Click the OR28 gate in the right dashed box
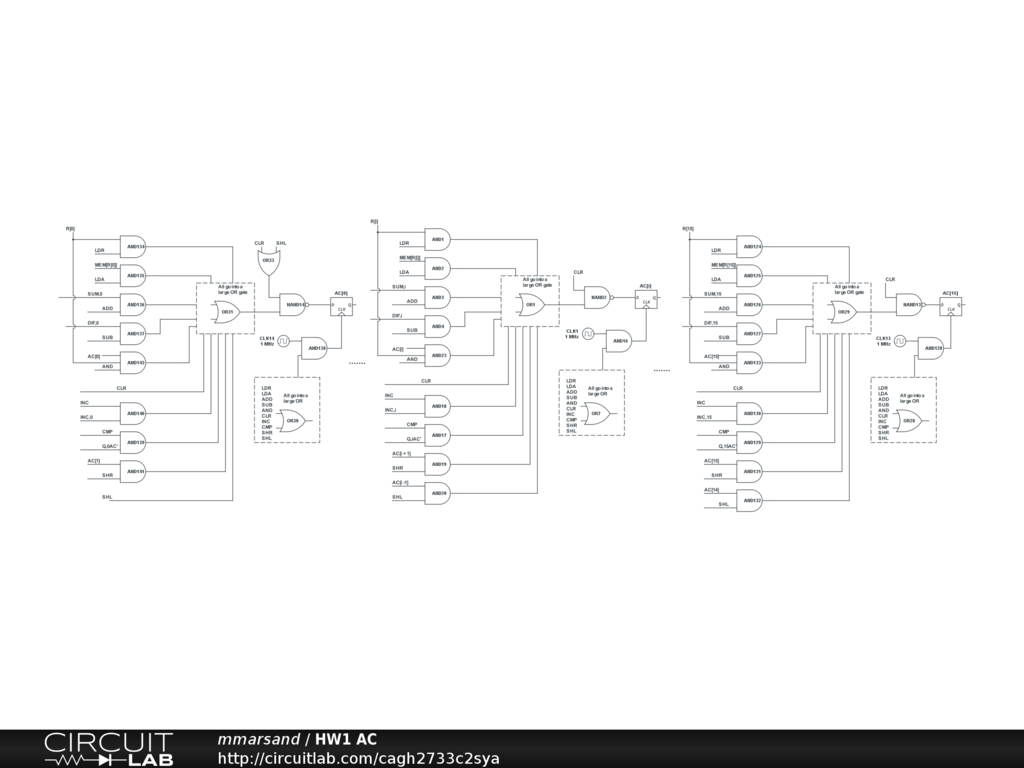The image size is (1024, 768). coord(909,421)
